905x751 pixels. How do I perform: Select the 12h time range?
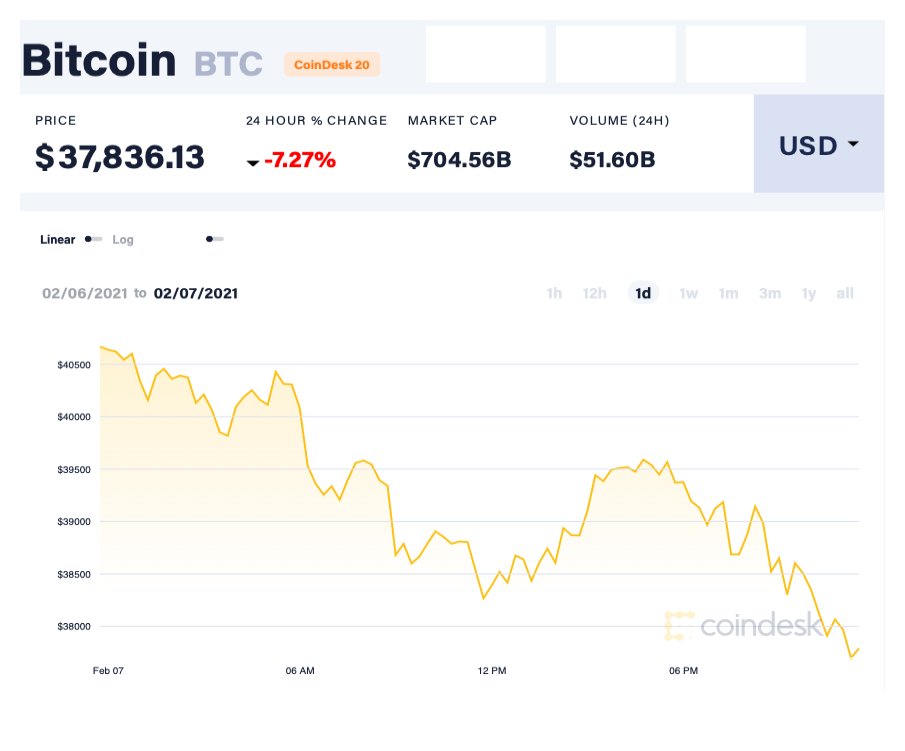click(x=594, y=293)
